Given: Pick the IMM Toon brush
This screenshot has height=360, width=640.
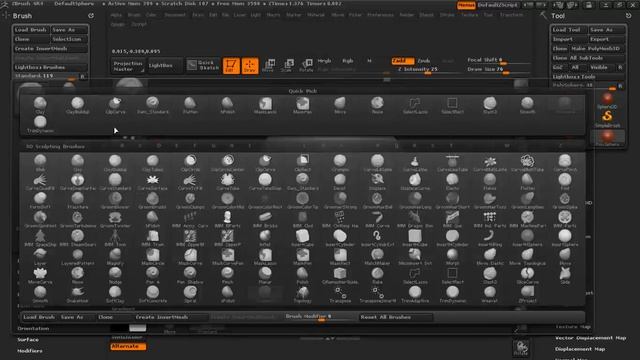Looking at the screenshot, I should [x=115, y=238].
